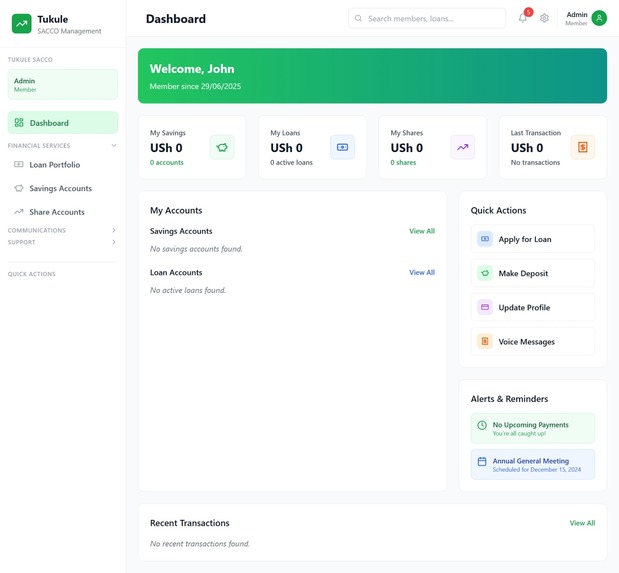Open settings via the gear icon
Viewport: 619px width, 573px height.
544,18
